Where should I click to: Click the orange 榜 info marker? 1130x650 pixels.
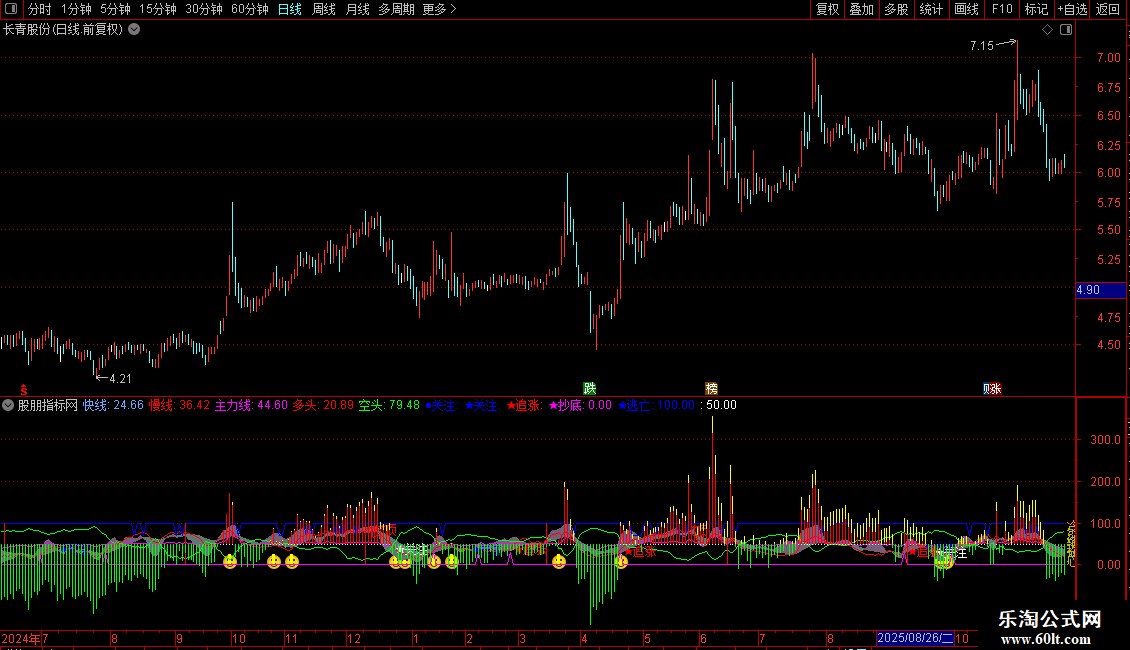[711, 388]
